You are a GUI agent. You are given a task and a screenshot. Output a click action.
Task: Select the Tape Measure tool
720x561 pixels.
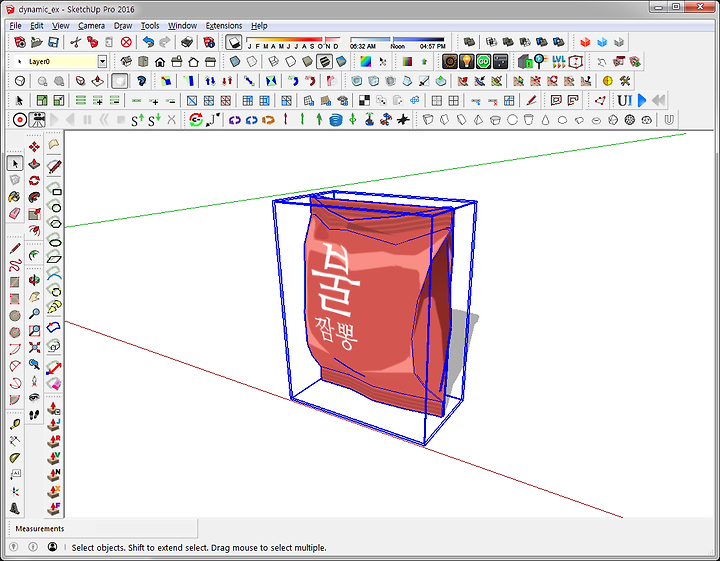click(x=15, y=424)
